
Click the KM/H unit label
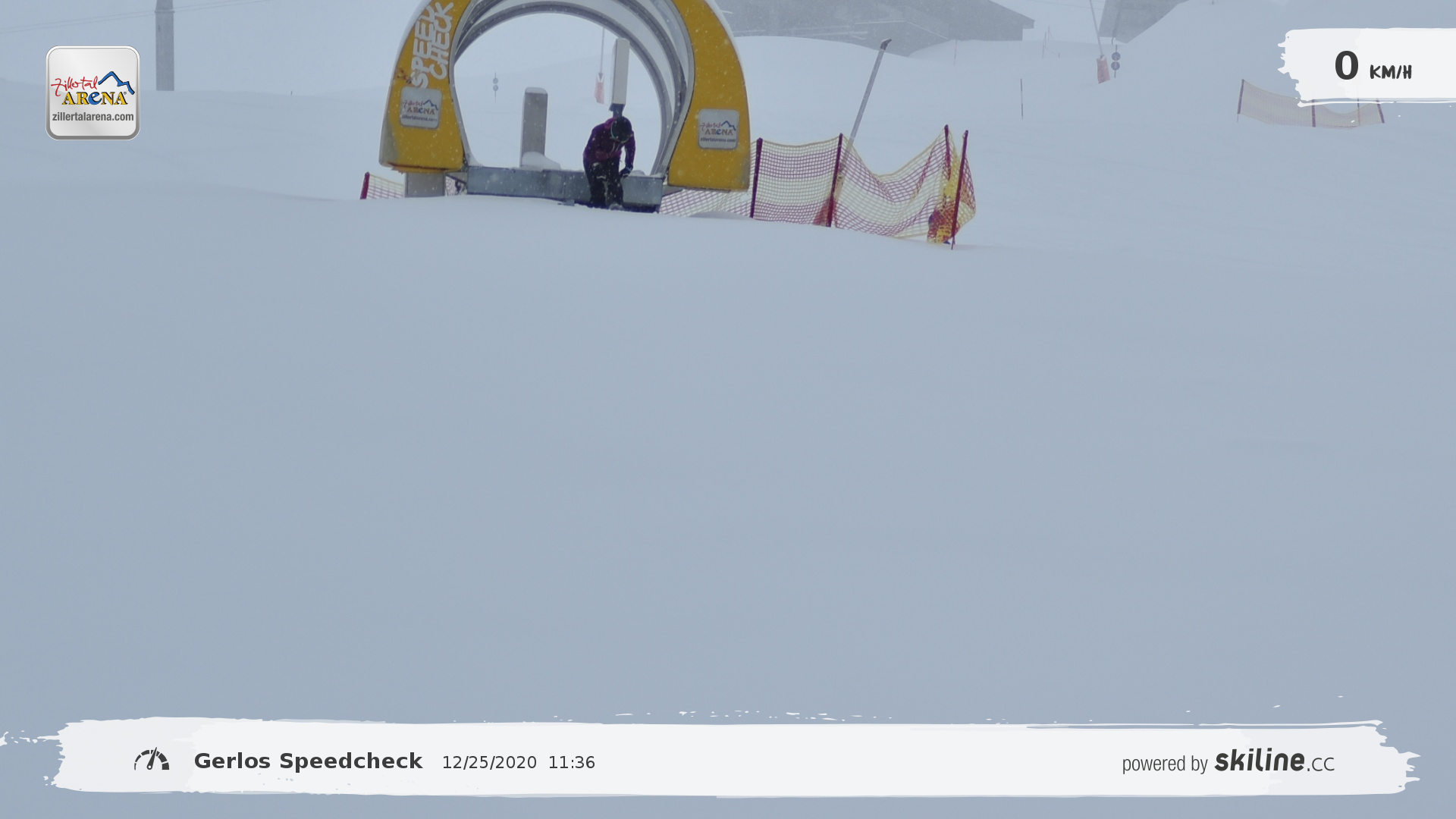tap(1390, 72)
